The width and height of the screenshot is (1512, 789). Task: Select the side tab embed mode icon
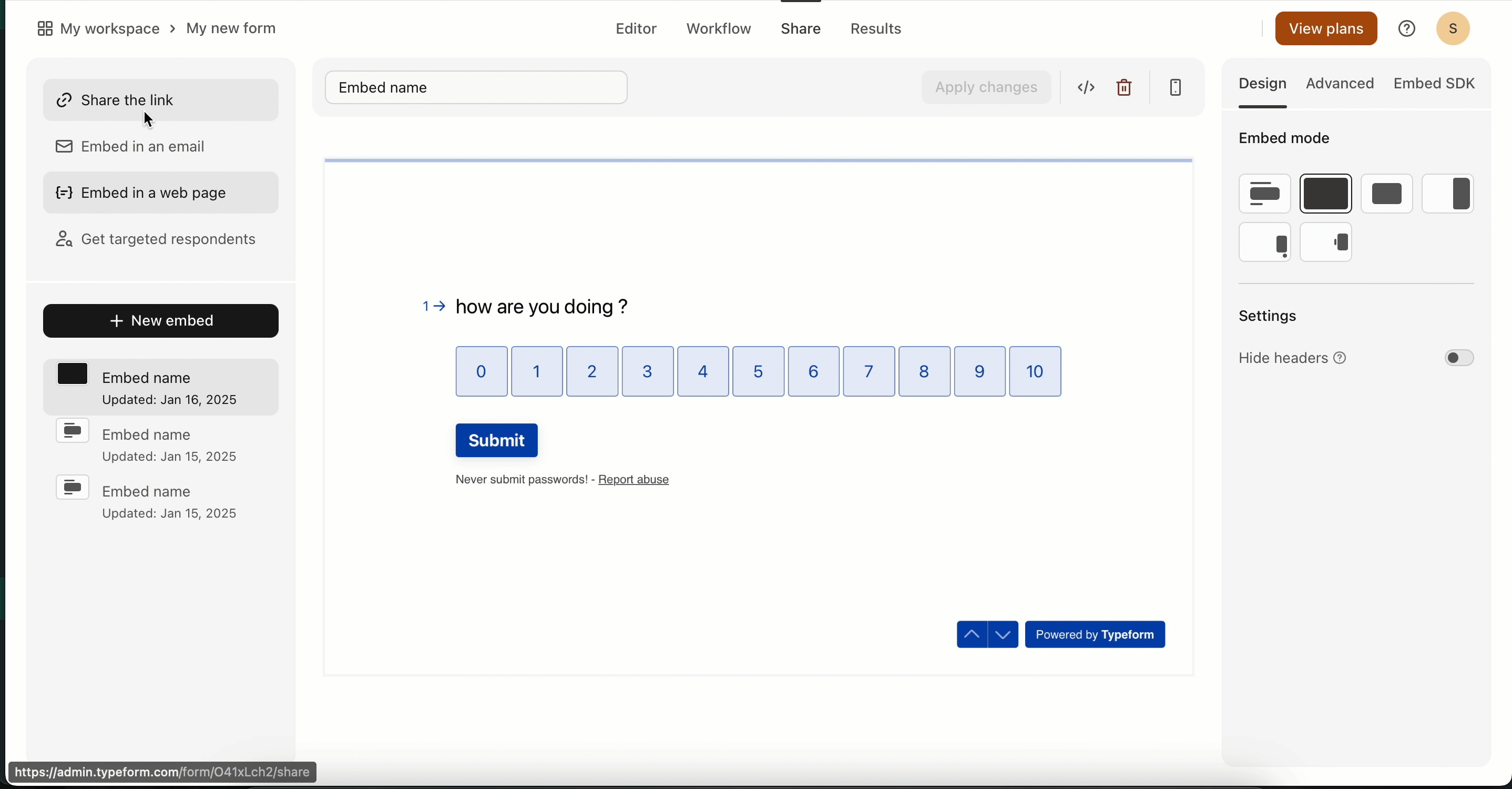(x=1326, y=242)
